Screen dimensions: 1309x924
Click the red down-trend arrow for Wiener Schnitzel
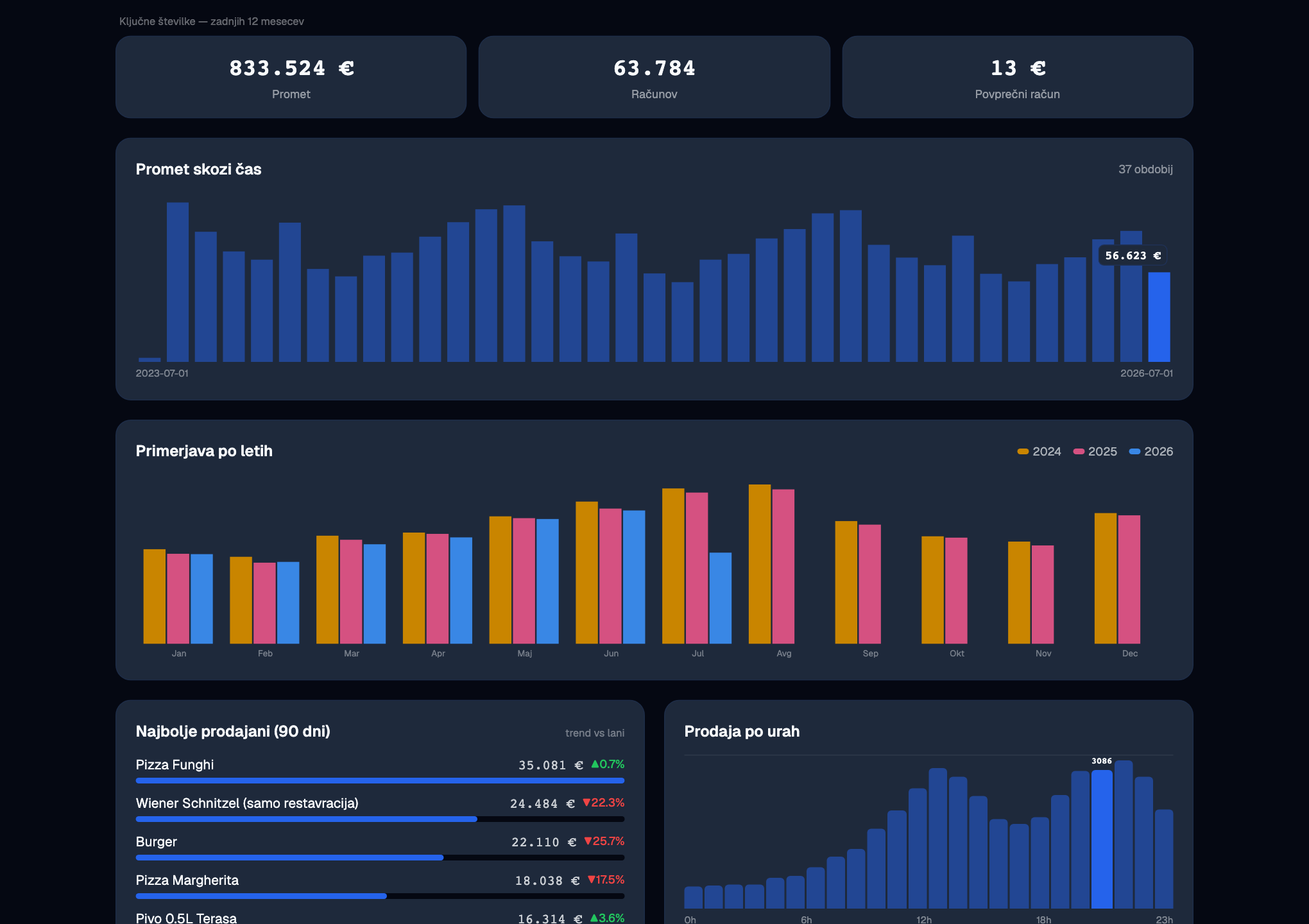tap(586, 803)
